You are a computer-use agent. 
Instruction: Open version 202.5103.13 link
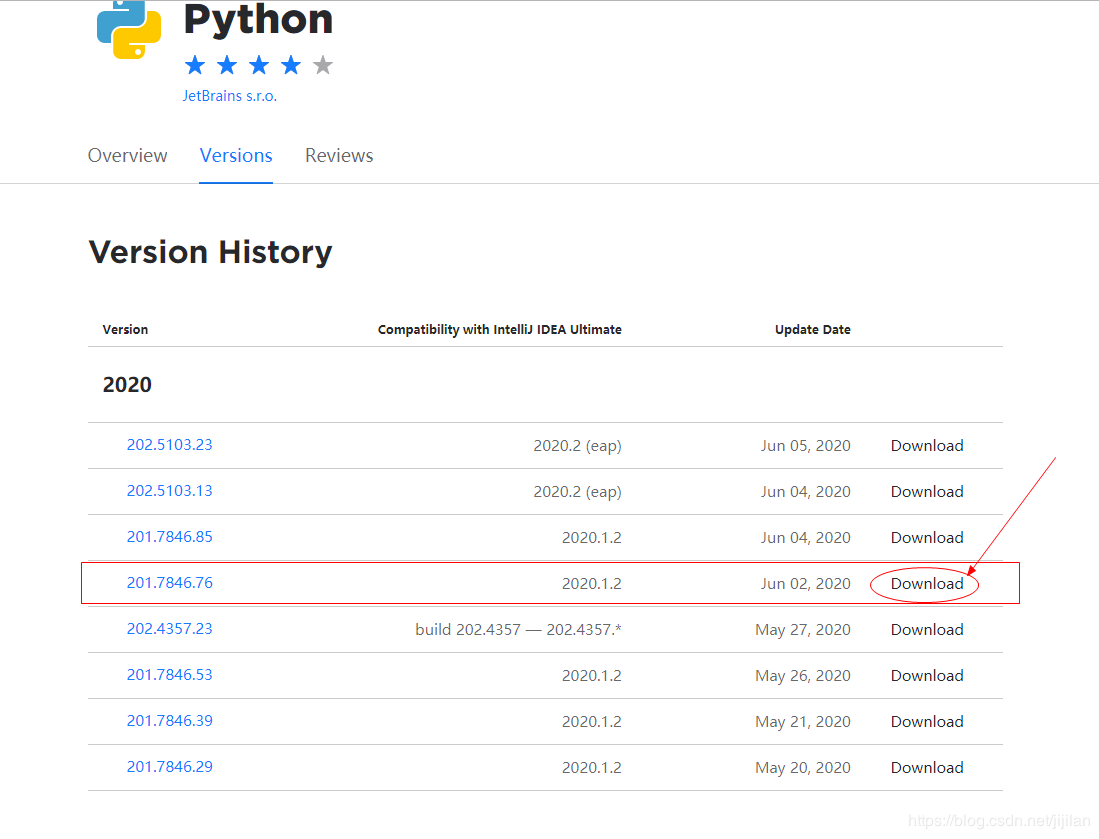[169, 491]
